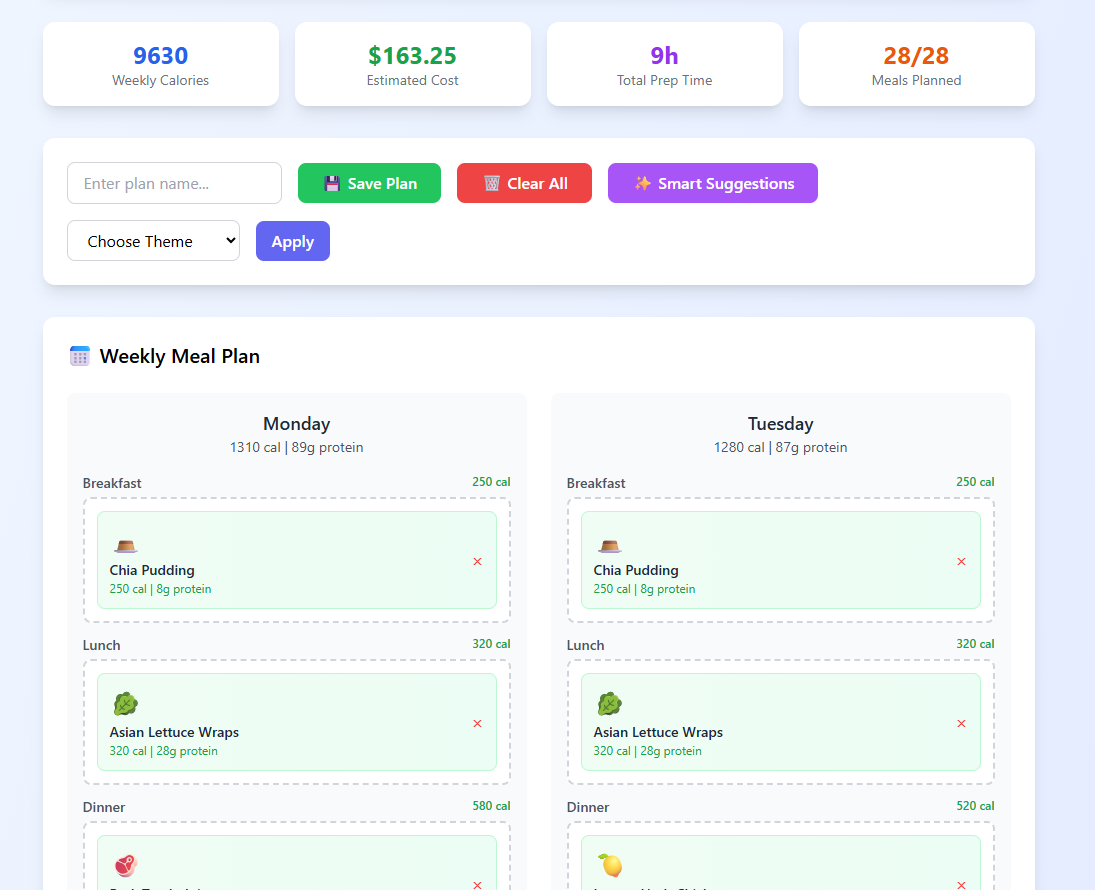Click the calendar icon beside Weekly Meal Plan
This screenshot has width=1095, height=890.
80,356
